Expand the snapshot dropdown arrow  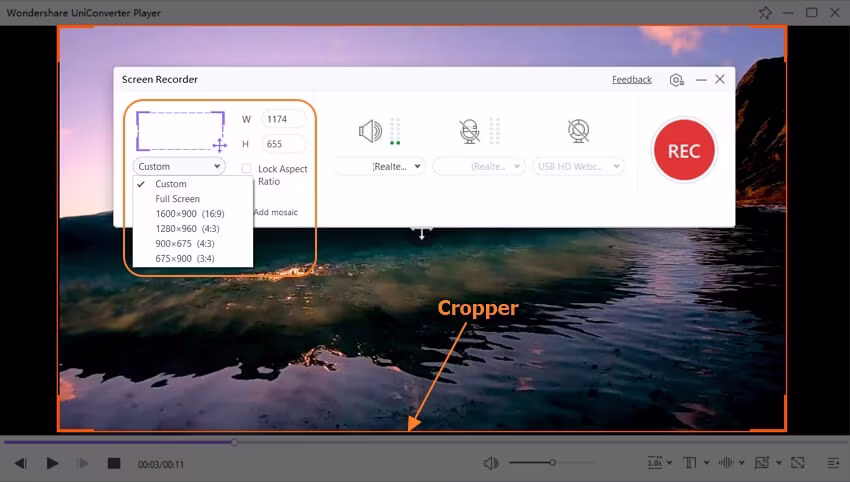tap(779, 463)
